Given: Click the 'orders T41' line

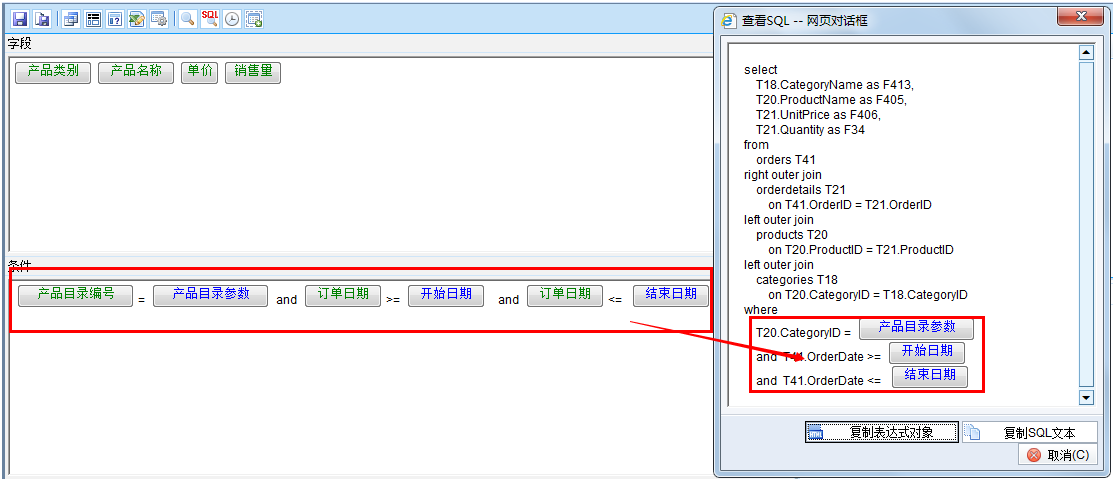Looking at the screenshot, I should click(x=786, y=160).
